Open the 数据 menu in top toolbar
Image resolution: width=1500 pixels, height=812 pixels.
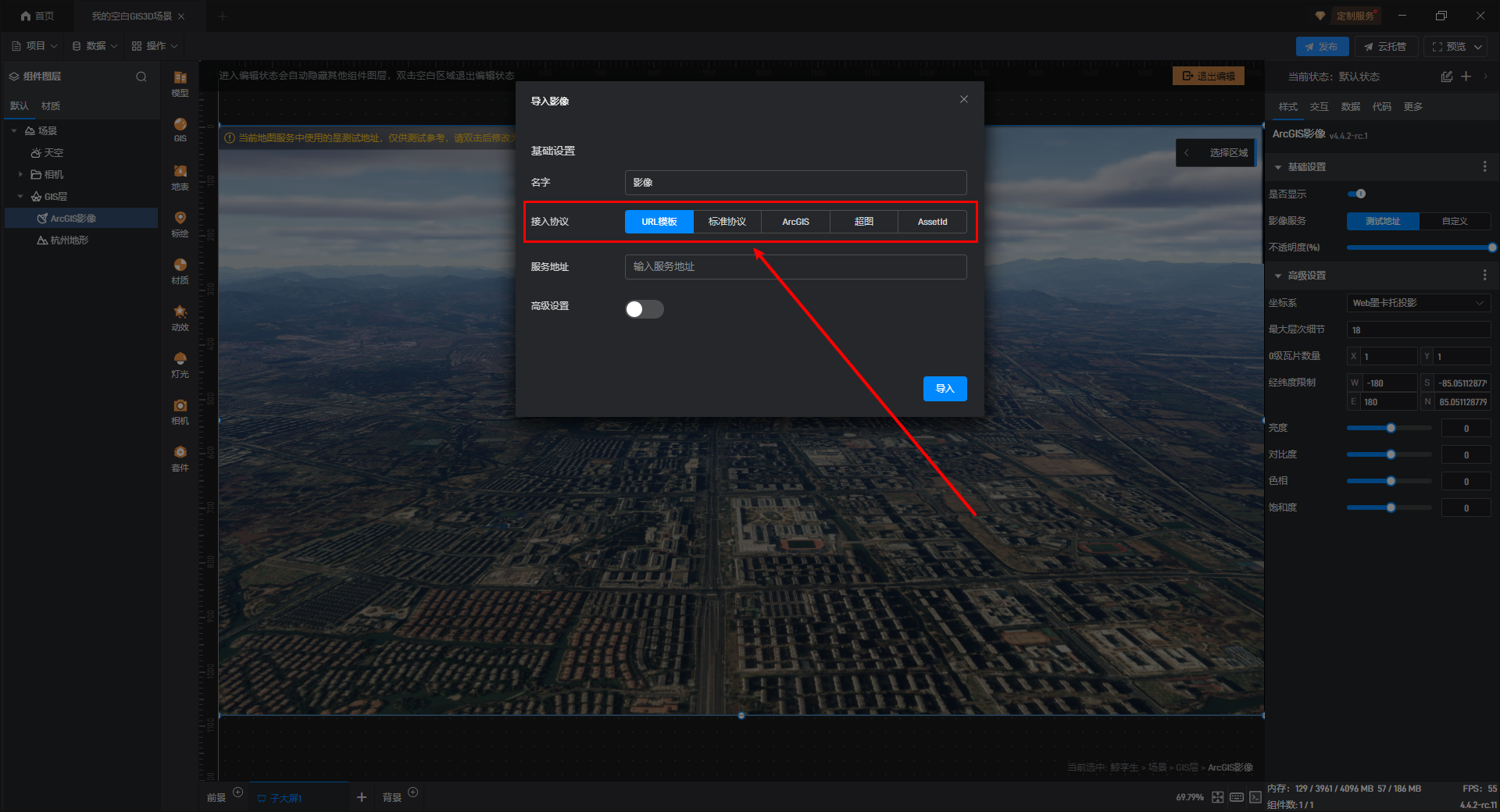95,46
